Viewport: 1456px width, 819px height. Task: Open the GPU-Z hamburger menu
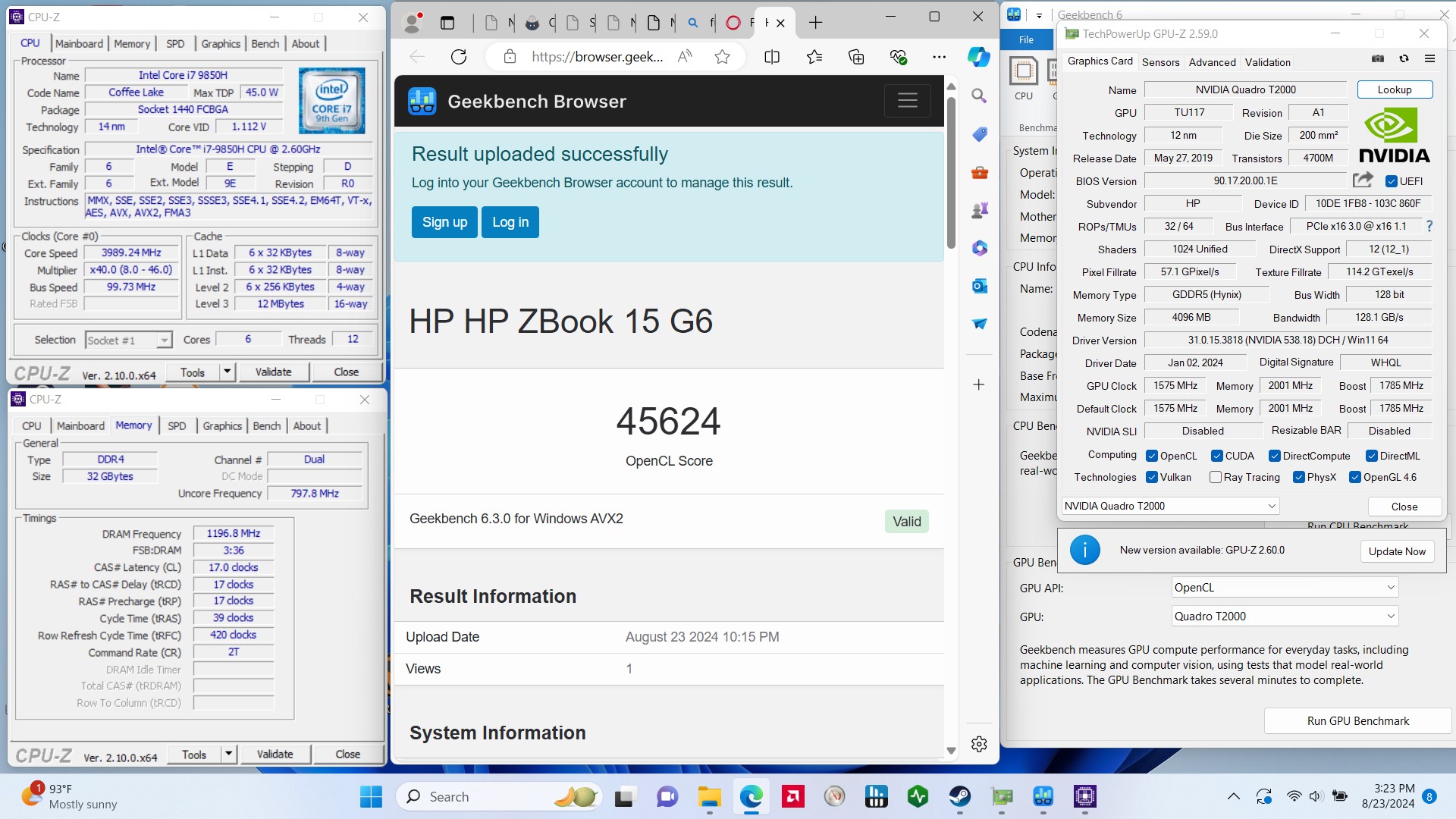pos(1429,58)
